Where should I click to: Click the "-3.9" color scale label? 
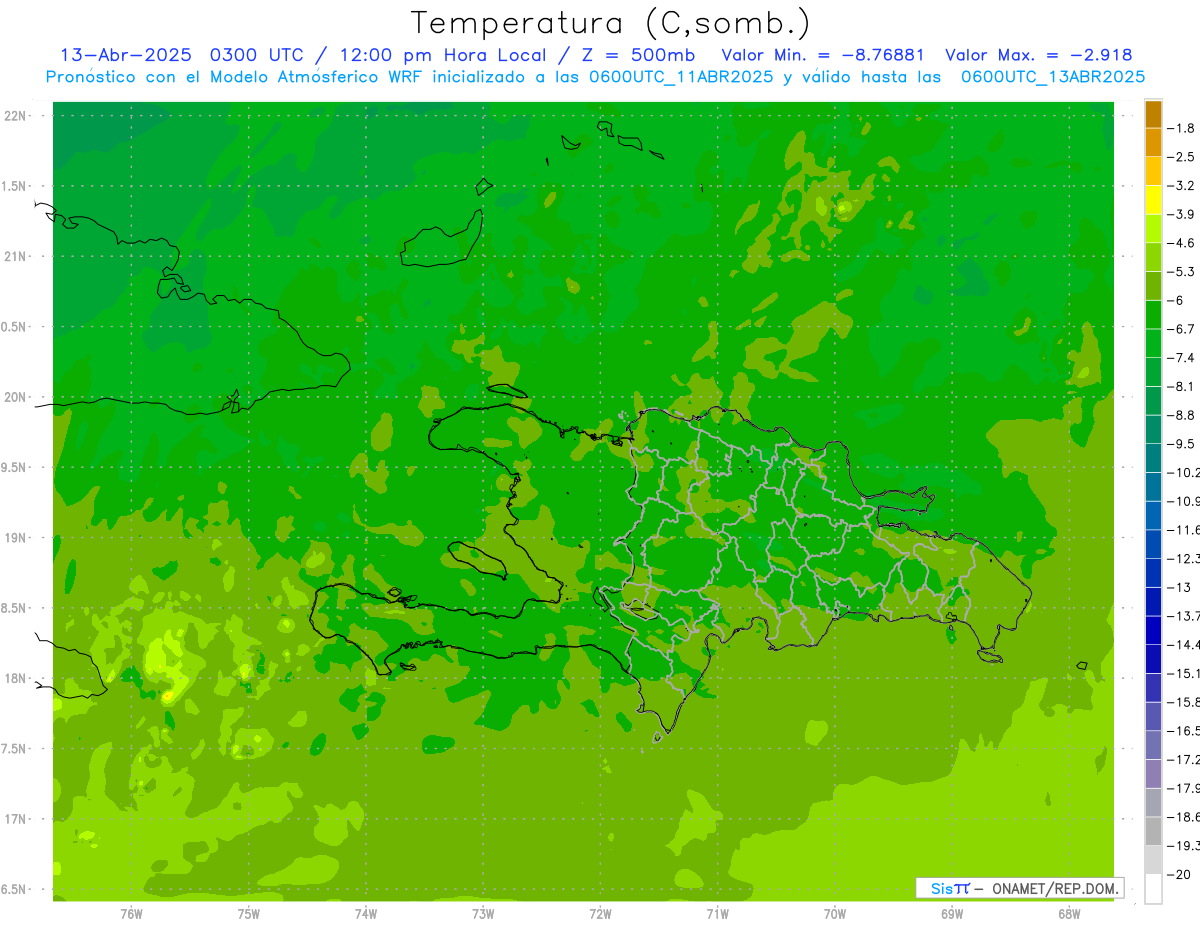click(x=1183, y=214)
